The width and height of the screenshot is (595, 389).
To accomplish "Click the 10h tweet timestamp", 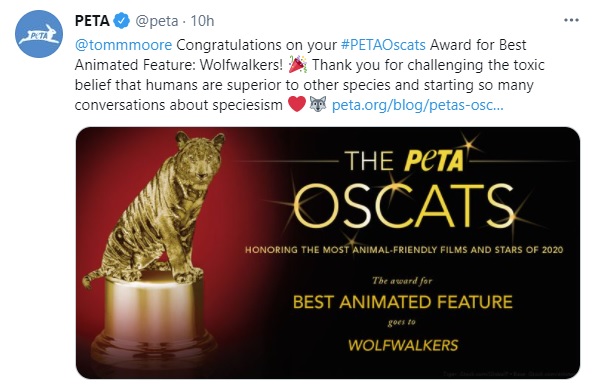I will (202, 21).
